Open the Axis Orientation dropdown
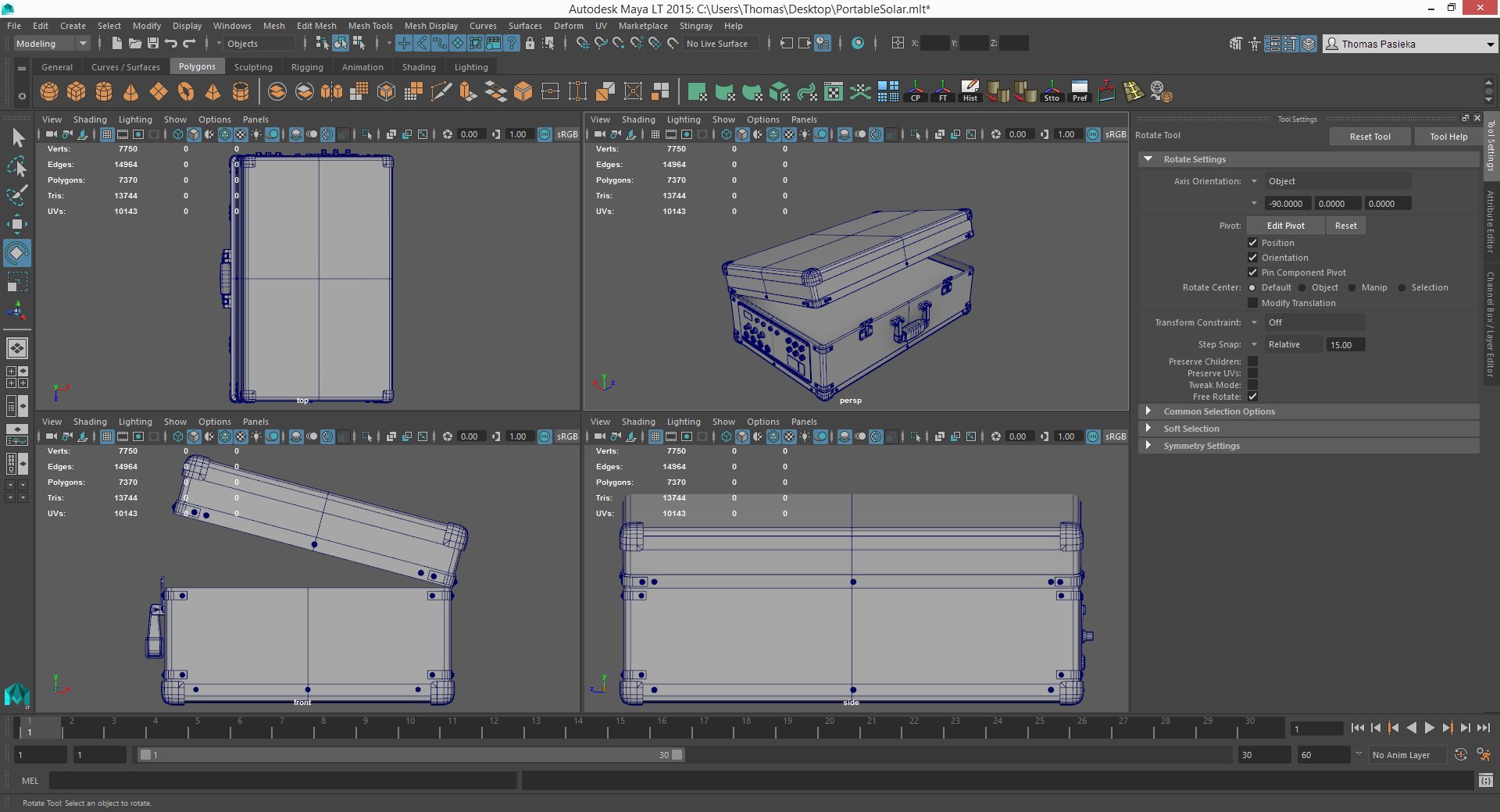Image resolution: width=1500 pixels, height=812 pixels. 1337,181
